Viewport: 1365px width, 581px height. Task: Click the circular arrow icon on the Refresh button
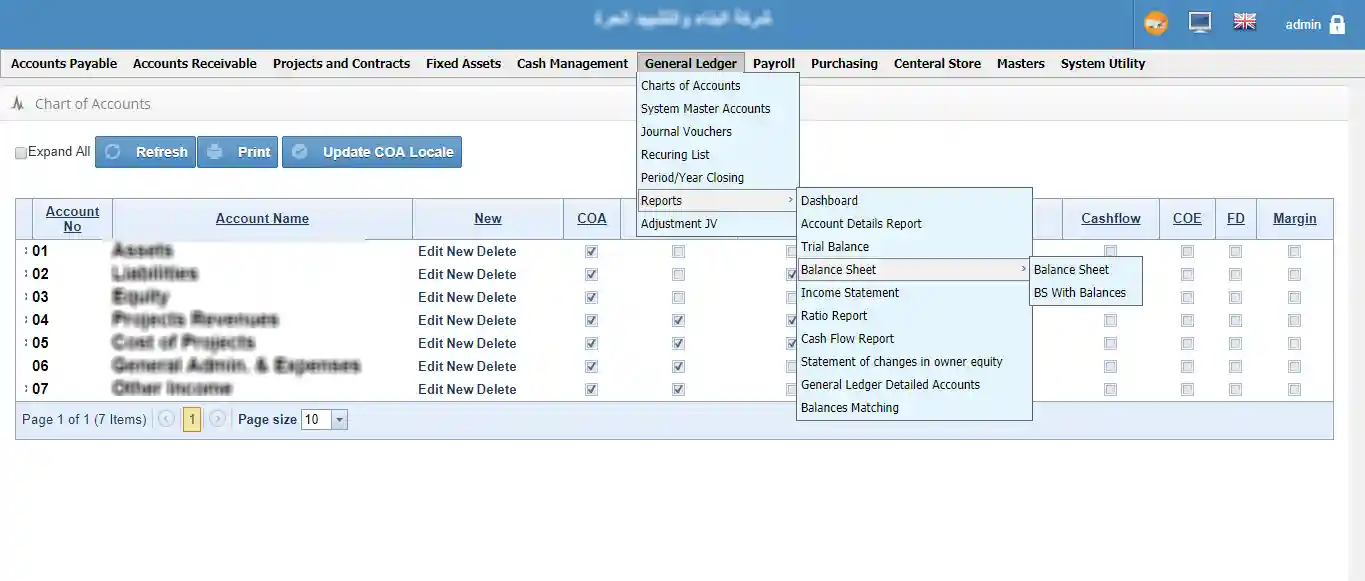tap(113, 152)
